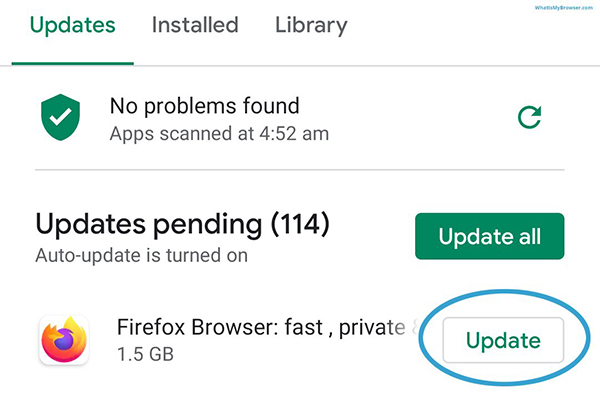
Task: Update the Firefox Browser app
Action: [503, 340]
